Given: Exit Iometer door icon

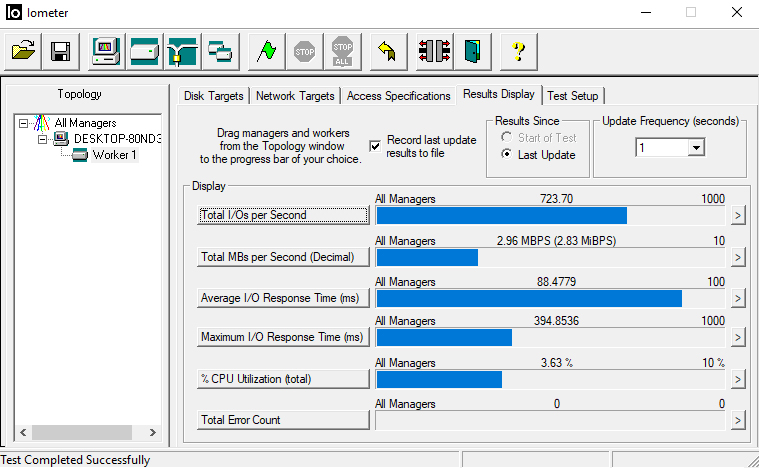Looking at the screenshot, I should tap(472, 51).
